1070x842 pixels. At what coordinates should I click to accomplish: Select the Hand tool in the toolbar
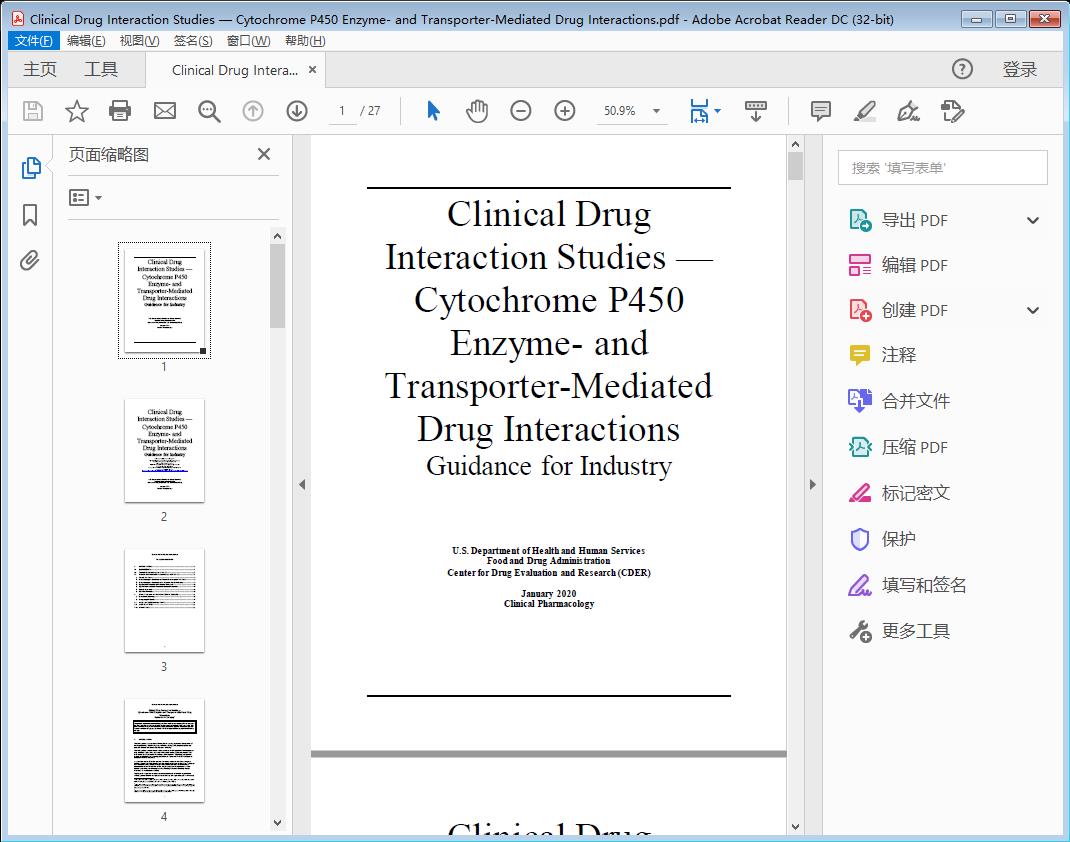477,111
